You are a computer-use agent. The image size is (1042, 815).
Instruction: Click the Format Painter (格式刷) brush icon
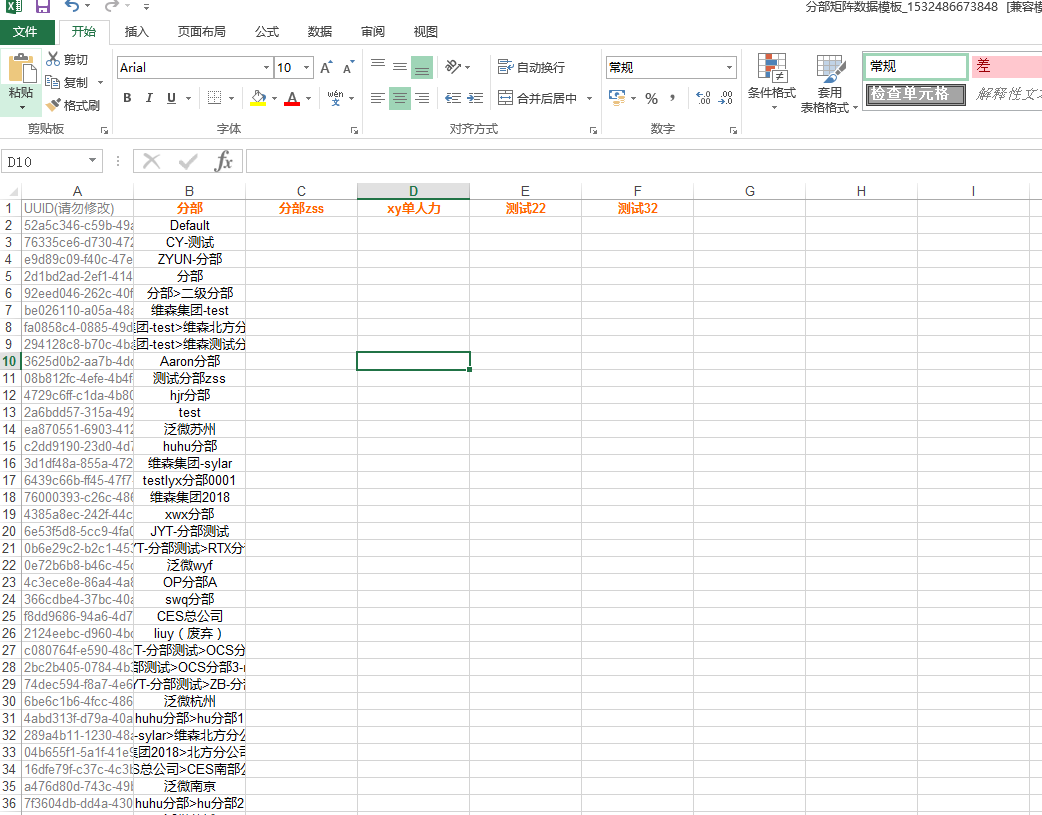pyautogui.click(x=53, y=105)
